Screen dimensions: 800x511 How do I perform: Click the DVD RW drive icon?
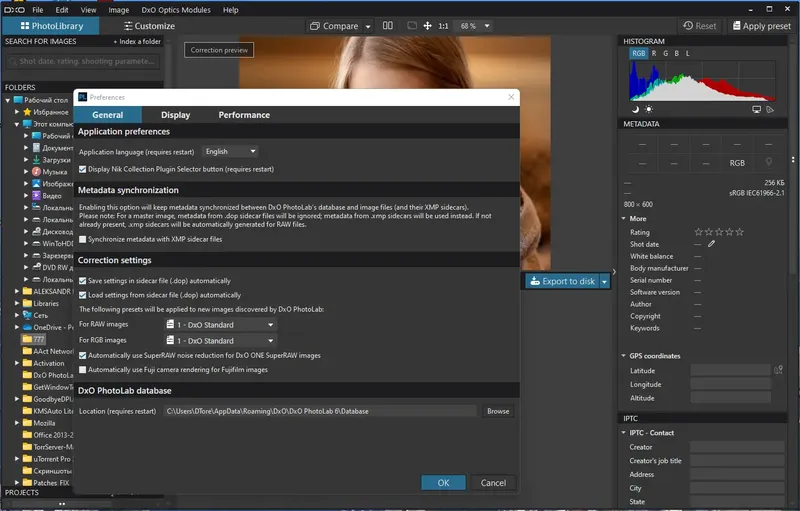click(x=36, y=267)
